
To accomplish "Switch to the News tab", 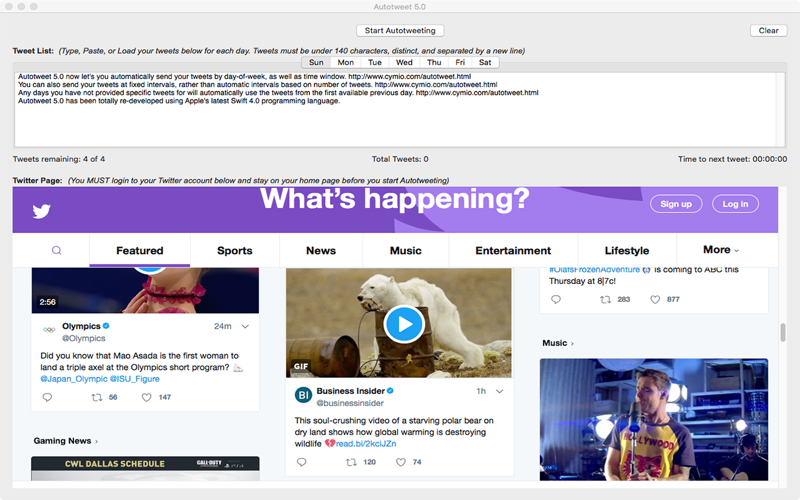I will click(x=321, y=251).
